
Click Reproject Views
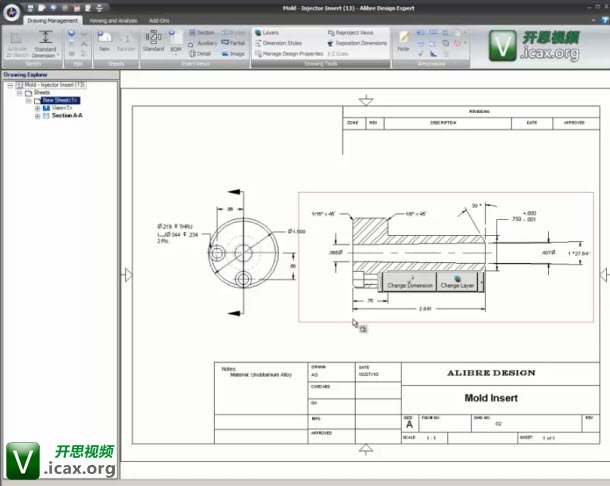(351, 33)
